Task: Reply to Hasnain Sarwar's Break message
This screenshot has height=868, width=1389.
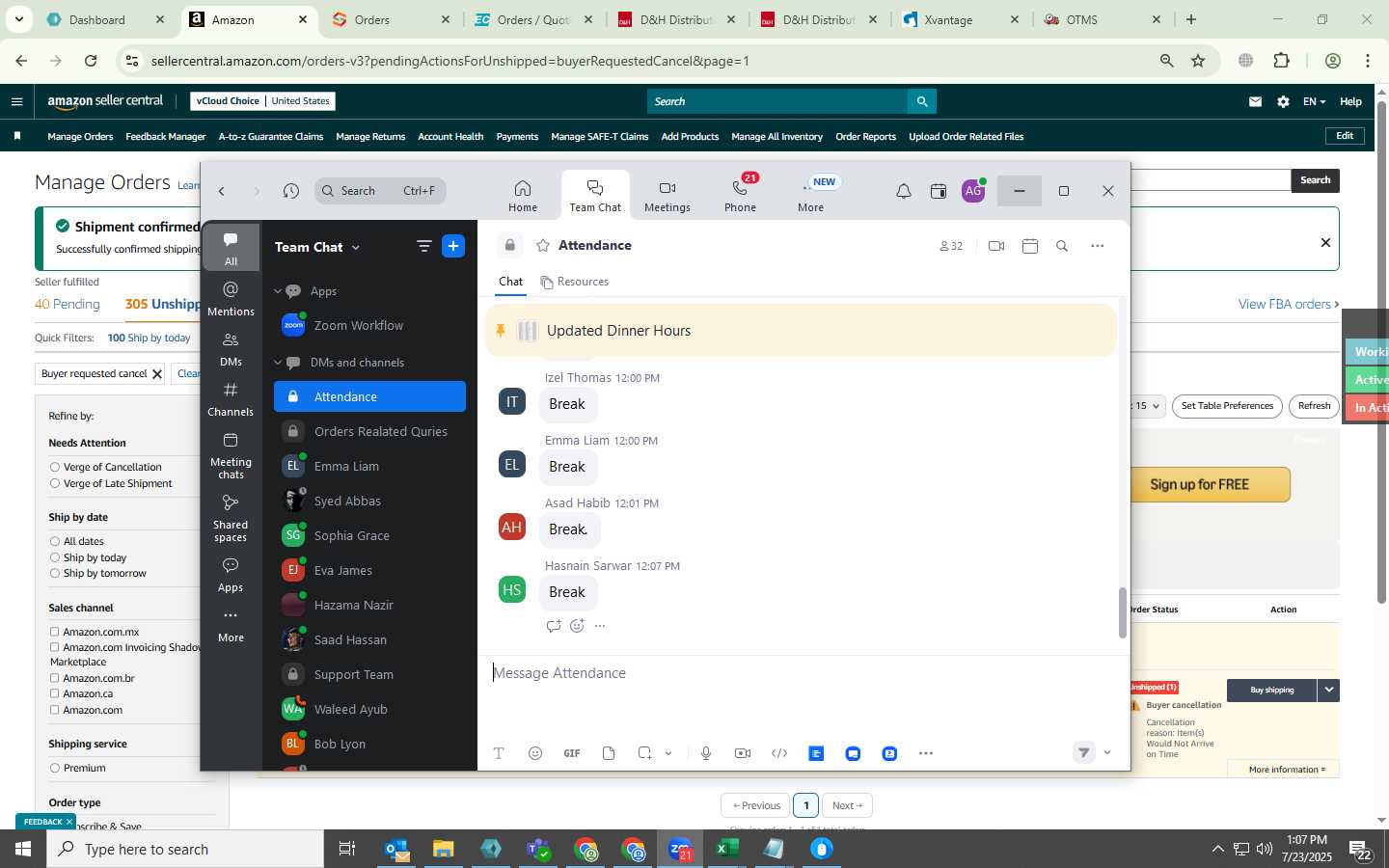Action: click(x=554, y=626)
